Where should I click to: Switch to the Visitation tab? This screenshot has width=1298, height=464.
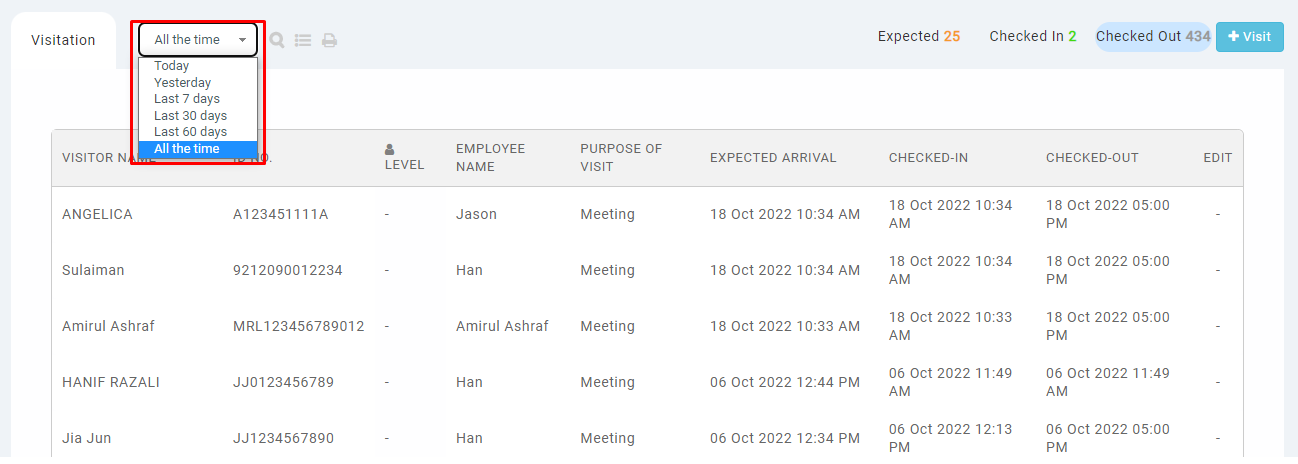(x=63, y=40)
